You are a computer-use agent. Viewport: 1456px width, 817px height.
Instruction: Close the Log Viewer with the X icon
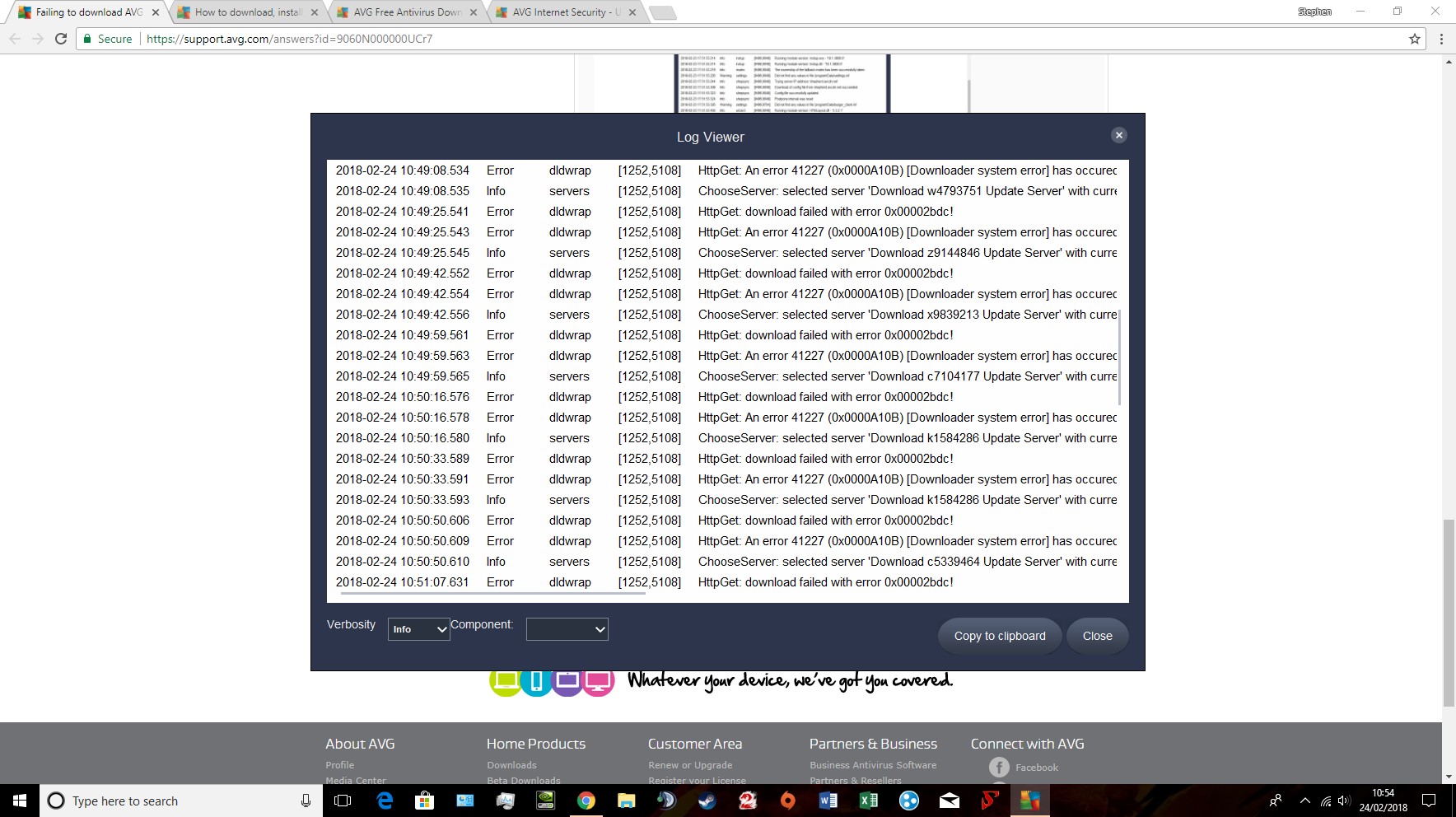click(x=1118, y=135)
